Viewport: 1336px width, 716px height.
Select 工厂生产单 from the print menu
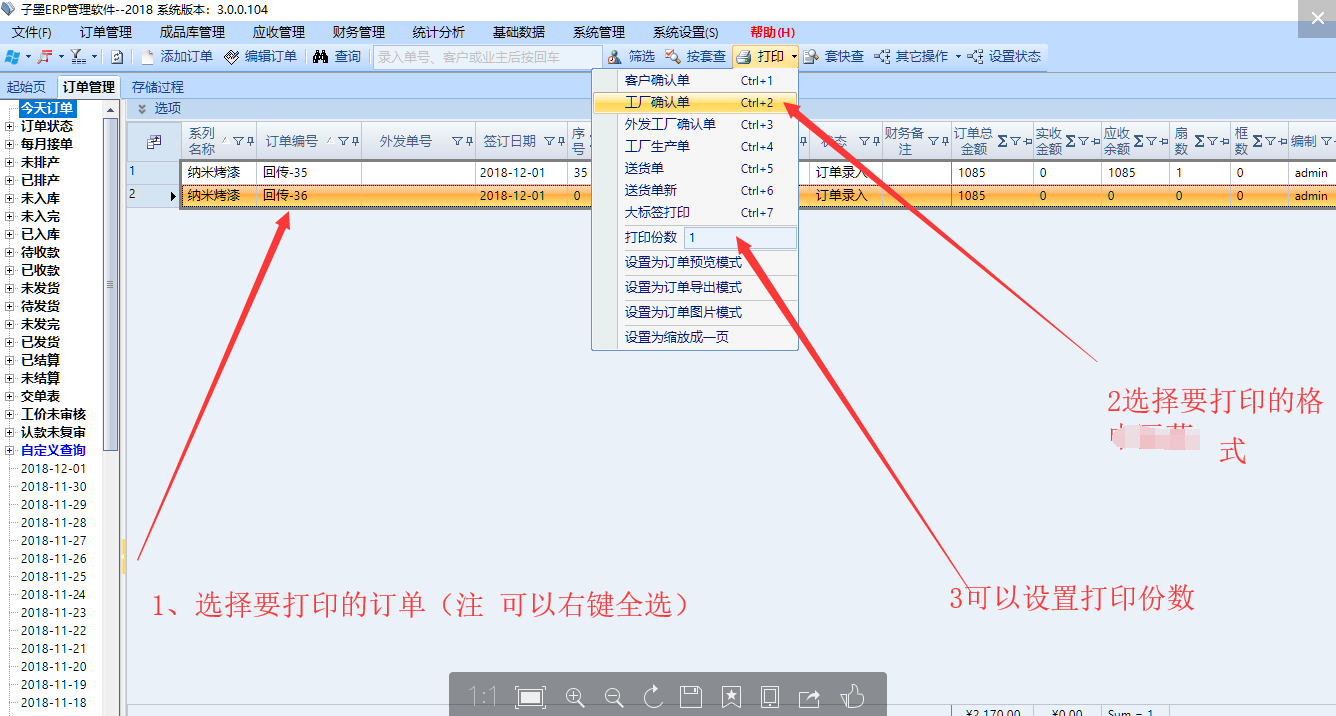tap(657, 147)
